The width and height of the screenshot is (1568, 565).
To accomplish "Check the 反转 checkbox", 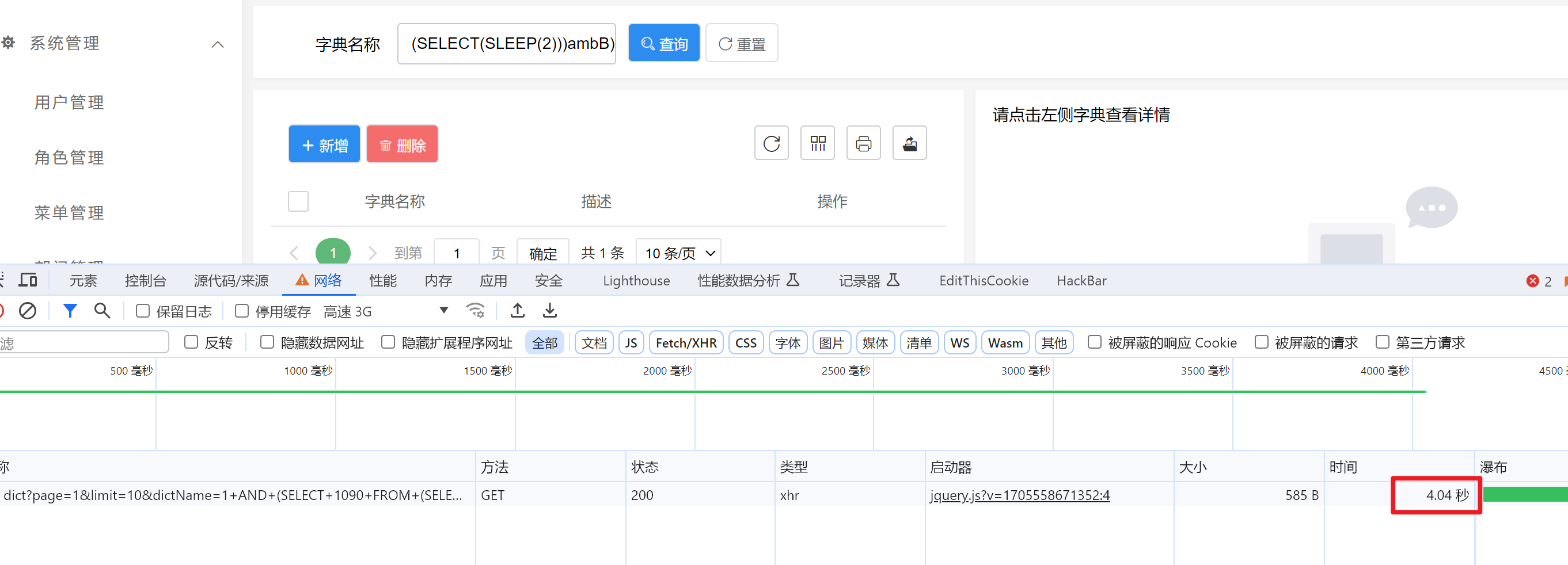I will tap(191, 342).
